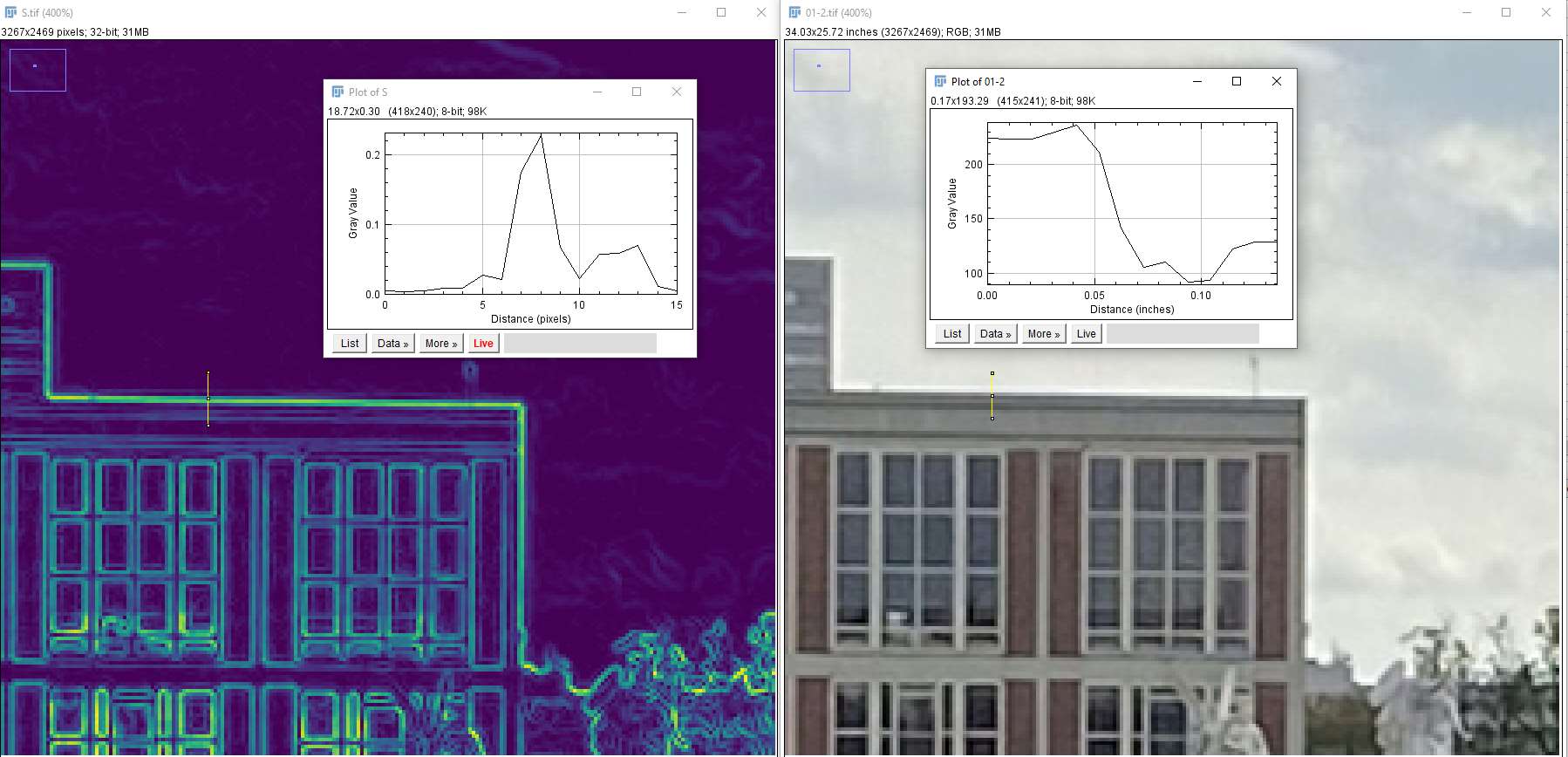Image resolution: width=1568 pixels, height=757 pixels.
Task: Open the Data dropdown in Plot of 01-2
Action: [995, 334]
